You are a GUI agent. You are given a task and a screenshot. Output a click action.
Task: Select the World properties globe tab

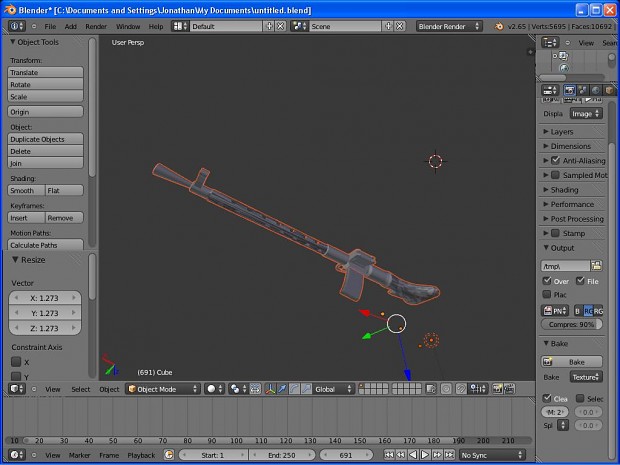coord(595,90)
